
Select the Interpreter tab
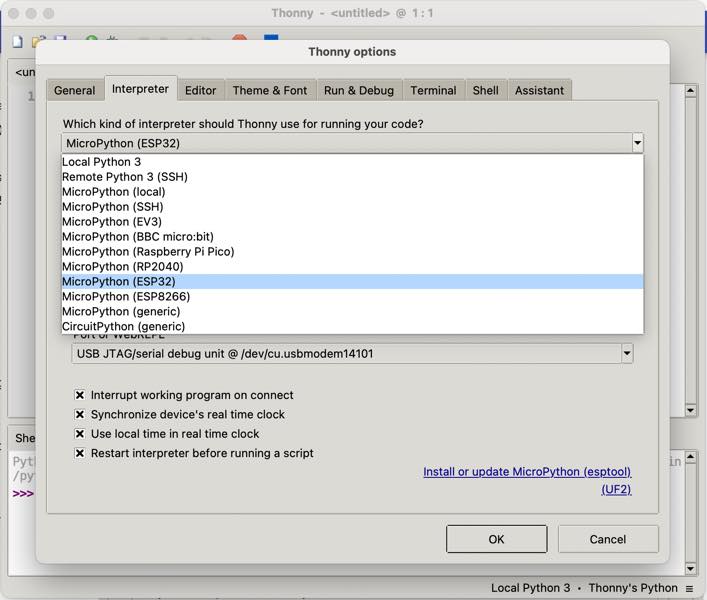point(141,89)
